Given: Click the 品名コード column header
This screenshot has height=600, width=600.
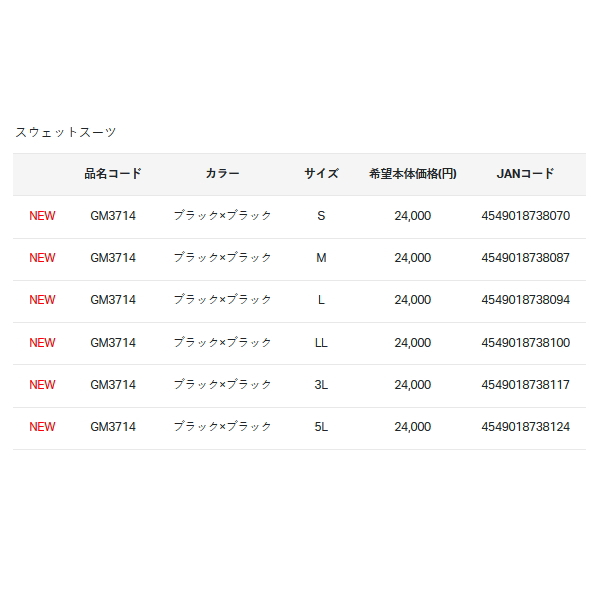Looking at the screenshot, I should tap(113, 174).
